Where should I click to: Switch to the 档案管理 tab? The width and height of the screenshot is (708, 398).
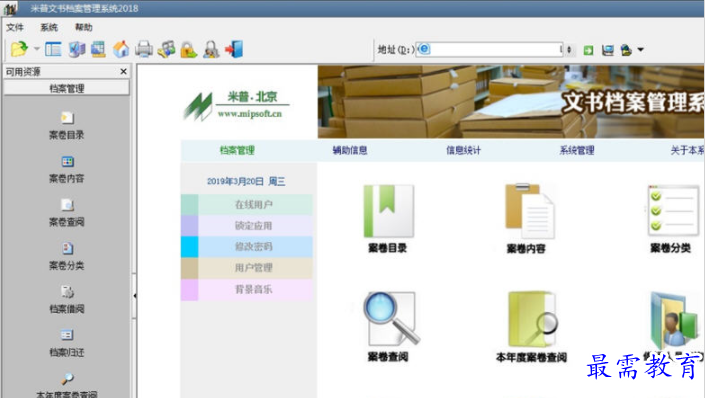point(237,150)
